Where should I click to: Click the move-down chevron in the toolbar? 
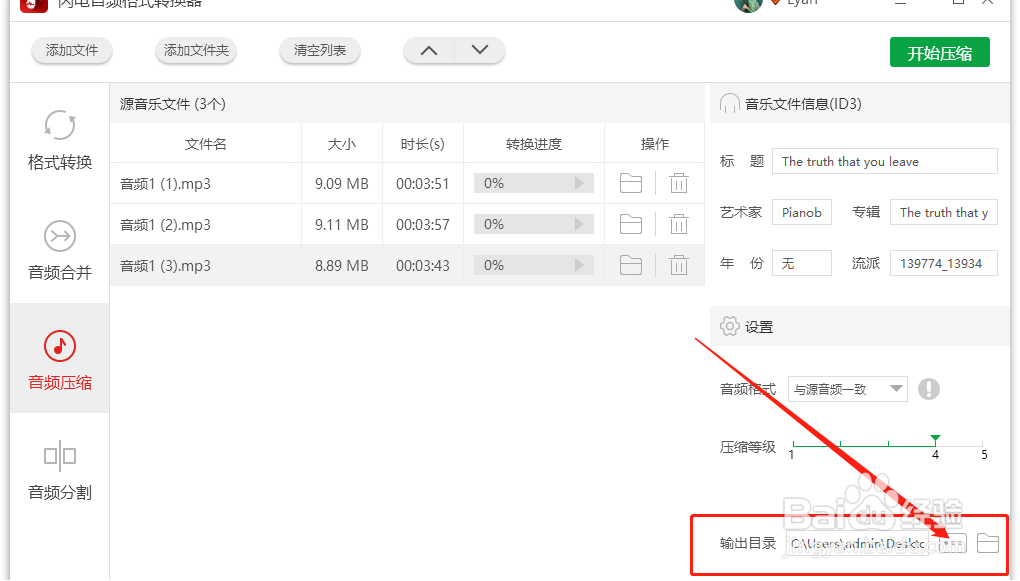tap(479, 50)
